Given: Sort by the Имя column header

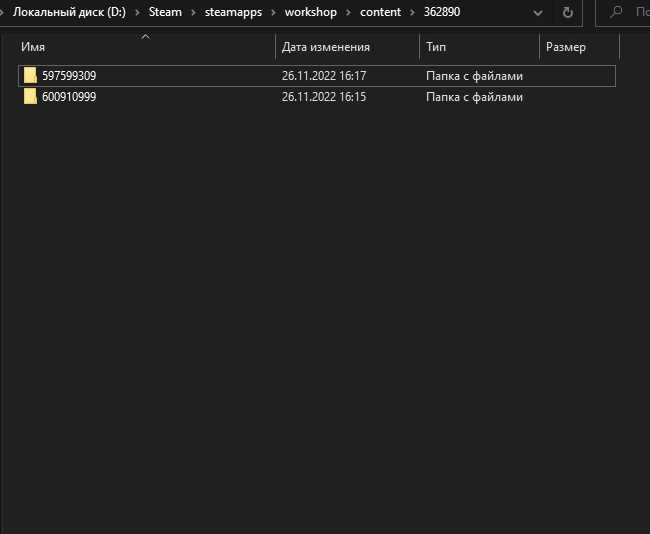Looking at the screenshot, I should pyautogui.click(x=33, y=47).
